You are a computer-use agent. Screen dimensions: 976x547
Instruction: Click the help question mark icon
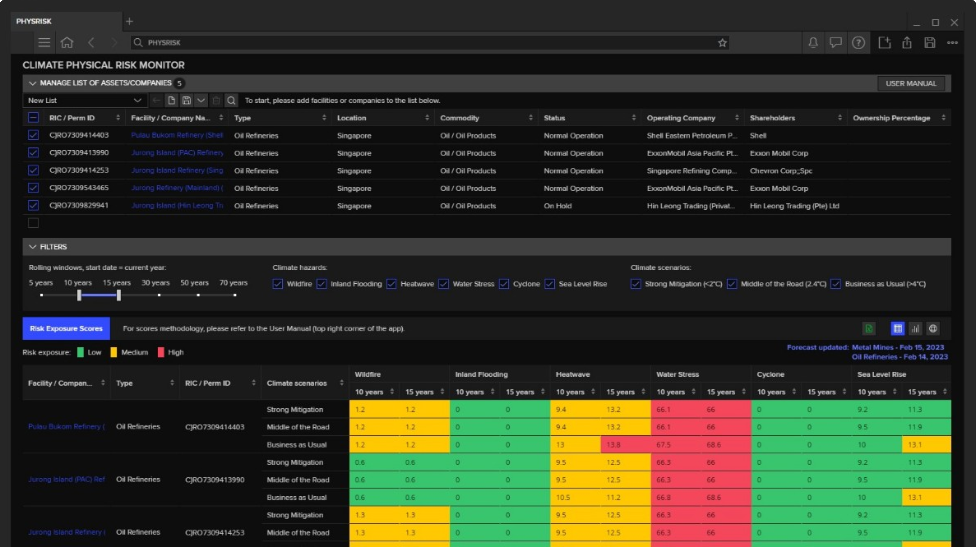coord(858,43)
